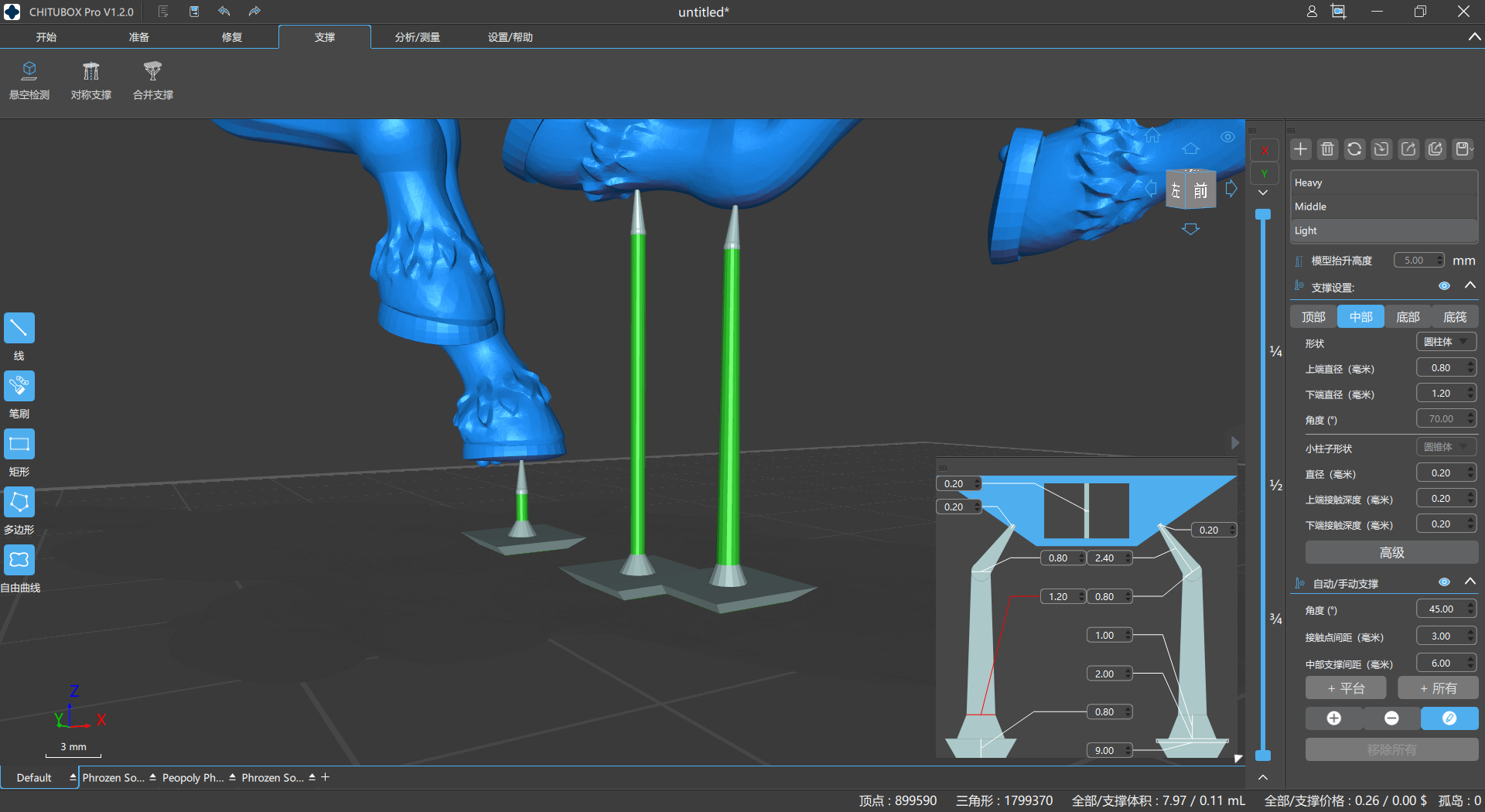Click the 接触点间距 3.00 input field
This screenshot has width=1485, height=812.
[x=1446, y=636]
